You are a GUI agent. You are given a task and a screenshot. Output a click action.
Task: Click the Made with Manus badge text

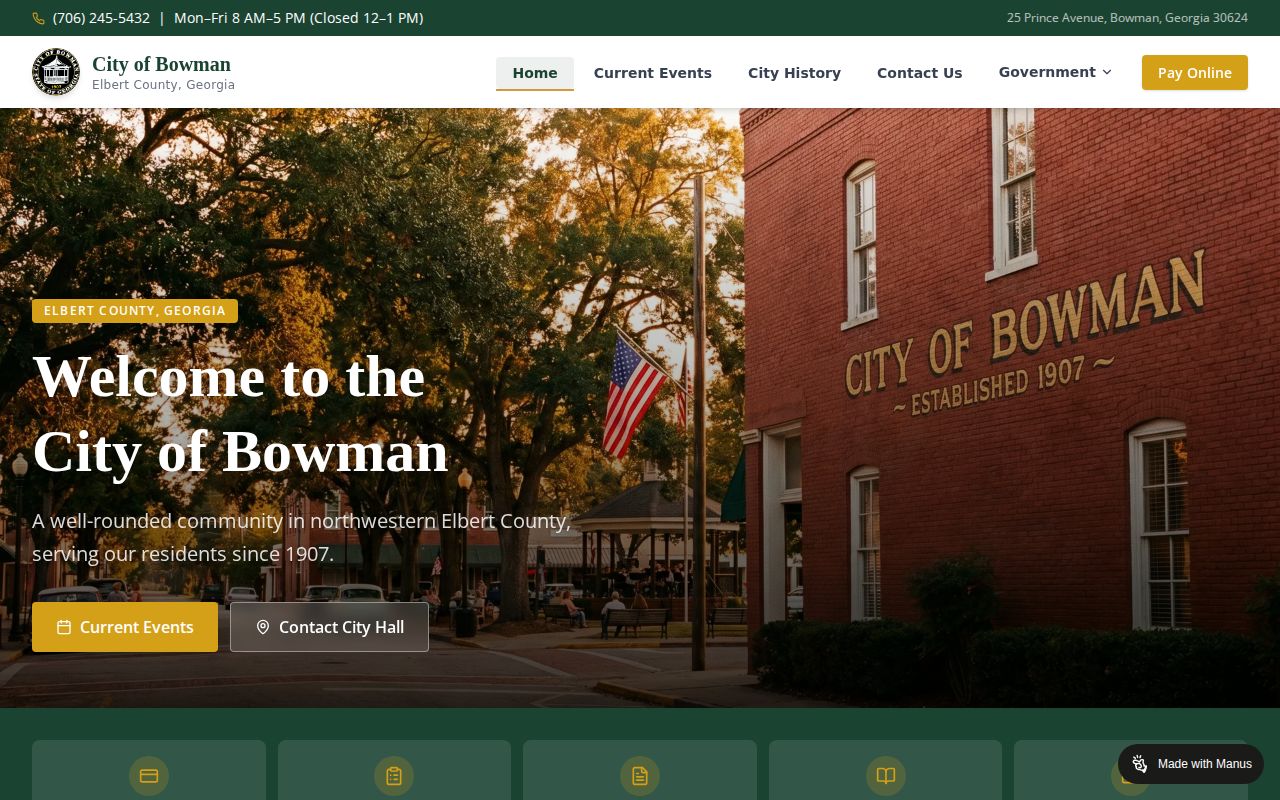click(1204, 764)
